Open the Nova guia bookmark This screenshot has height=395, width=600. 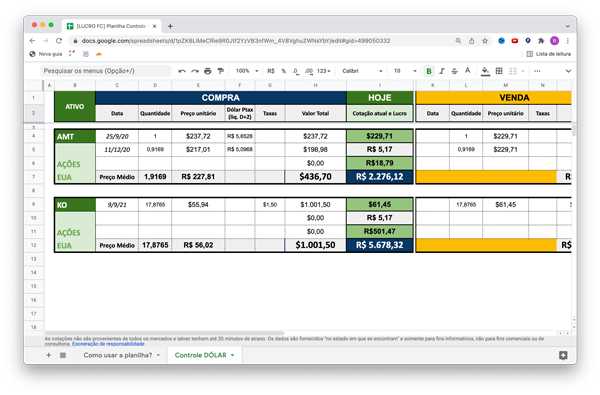pyautogui.click(x=46, y=54)
